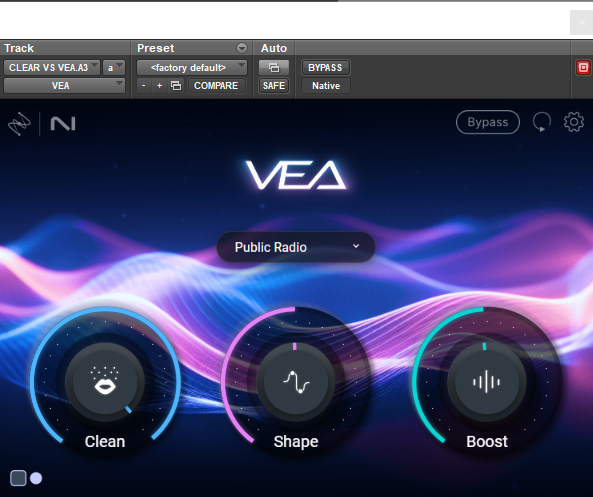593x497 pixels.
Task: Click the curve icon on Shape knob
Action: coord(296,382)
